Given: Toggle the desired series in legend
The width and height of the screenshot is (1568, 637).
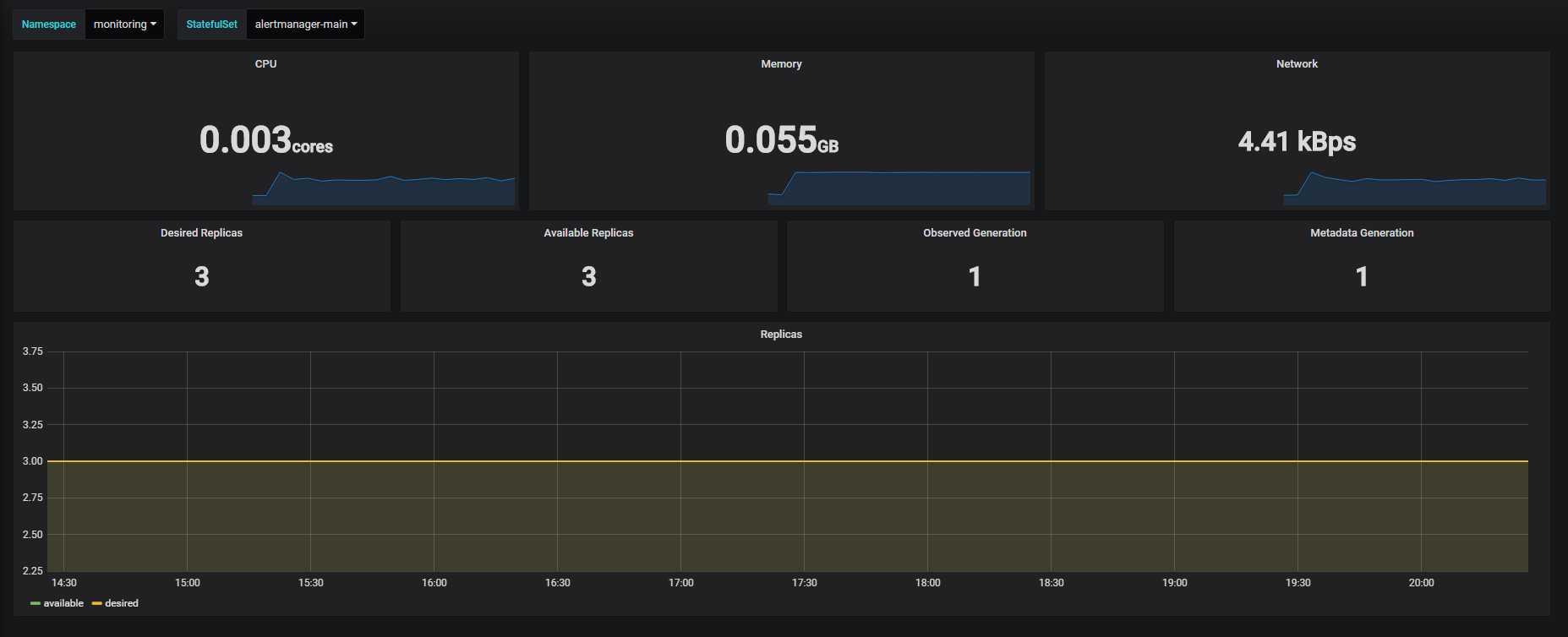Looking at the screenshot, I should 122,603.
